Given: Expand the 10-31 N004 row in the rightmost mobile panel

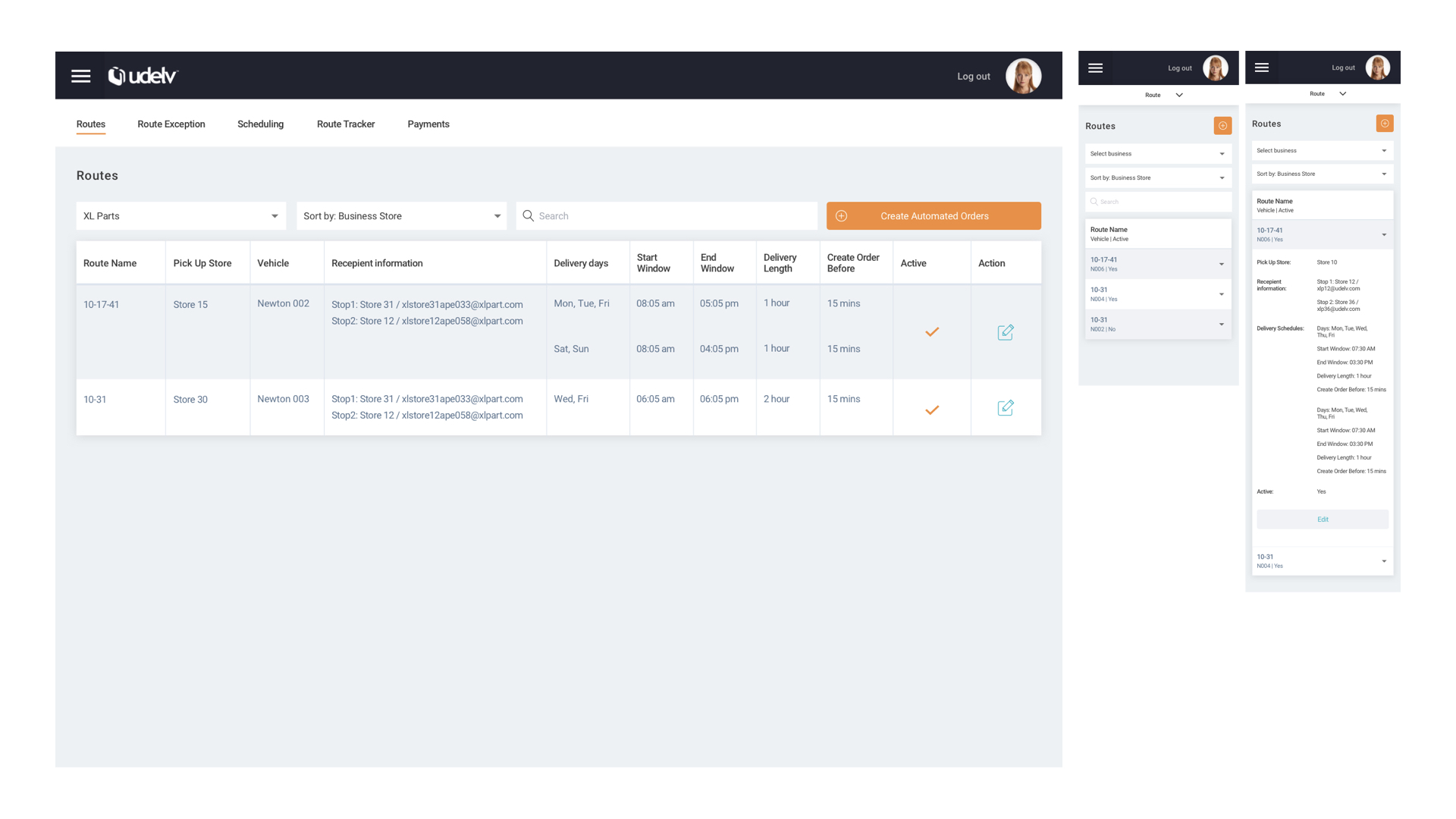Looking at the screenshot, I should [x=1322, y=561].
